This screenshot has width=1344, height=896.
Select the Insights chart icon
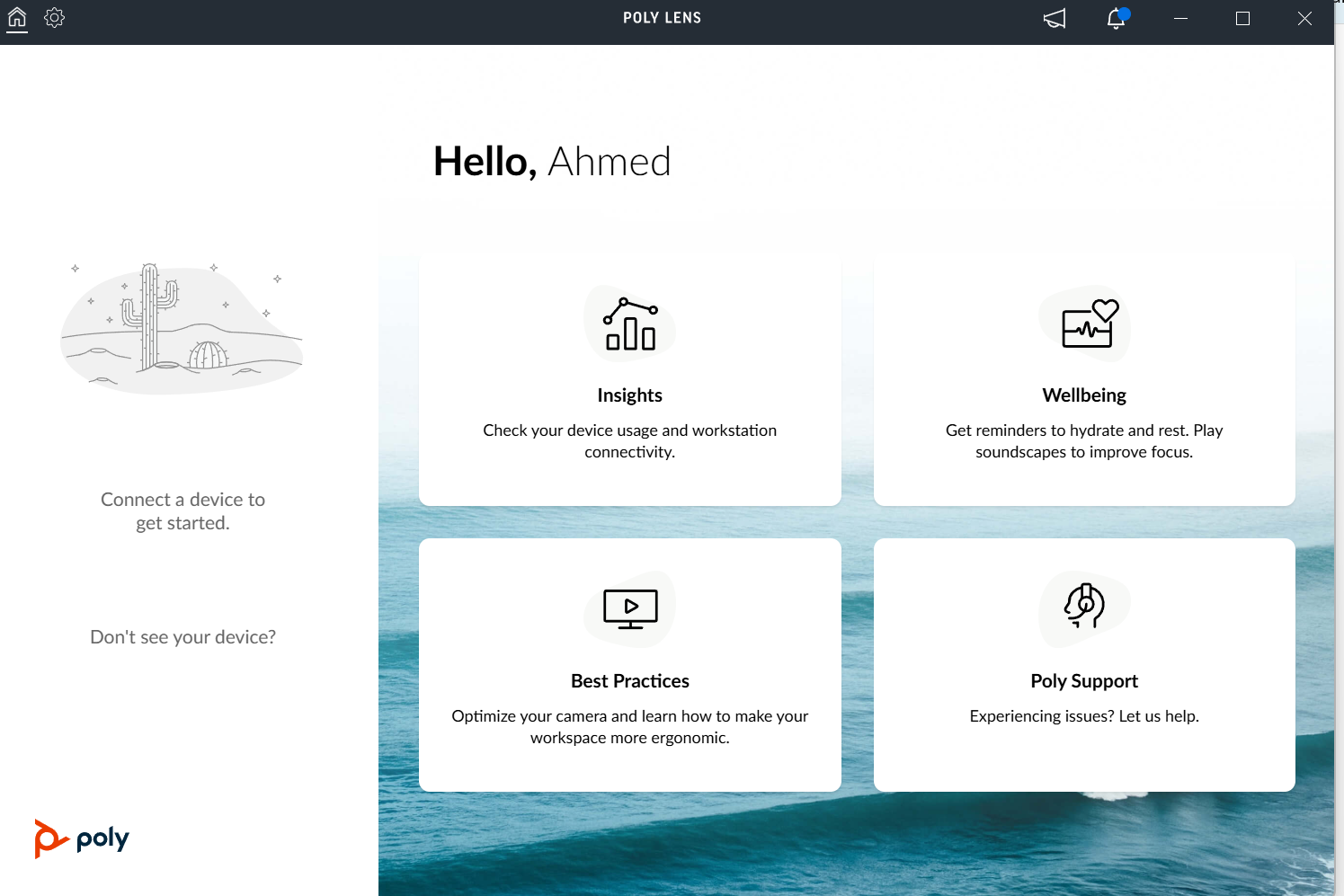coord(629,324)
